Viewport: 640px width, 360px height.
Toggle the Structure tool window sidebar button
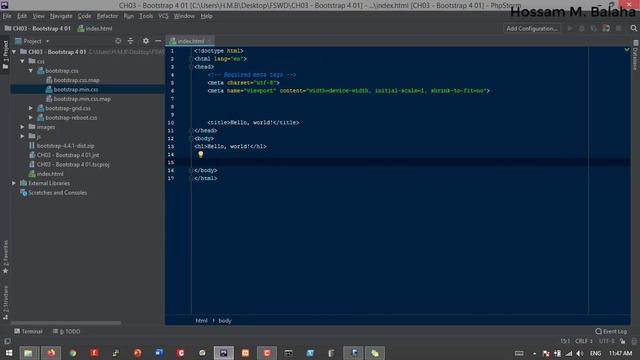click(x=5, y=302)
